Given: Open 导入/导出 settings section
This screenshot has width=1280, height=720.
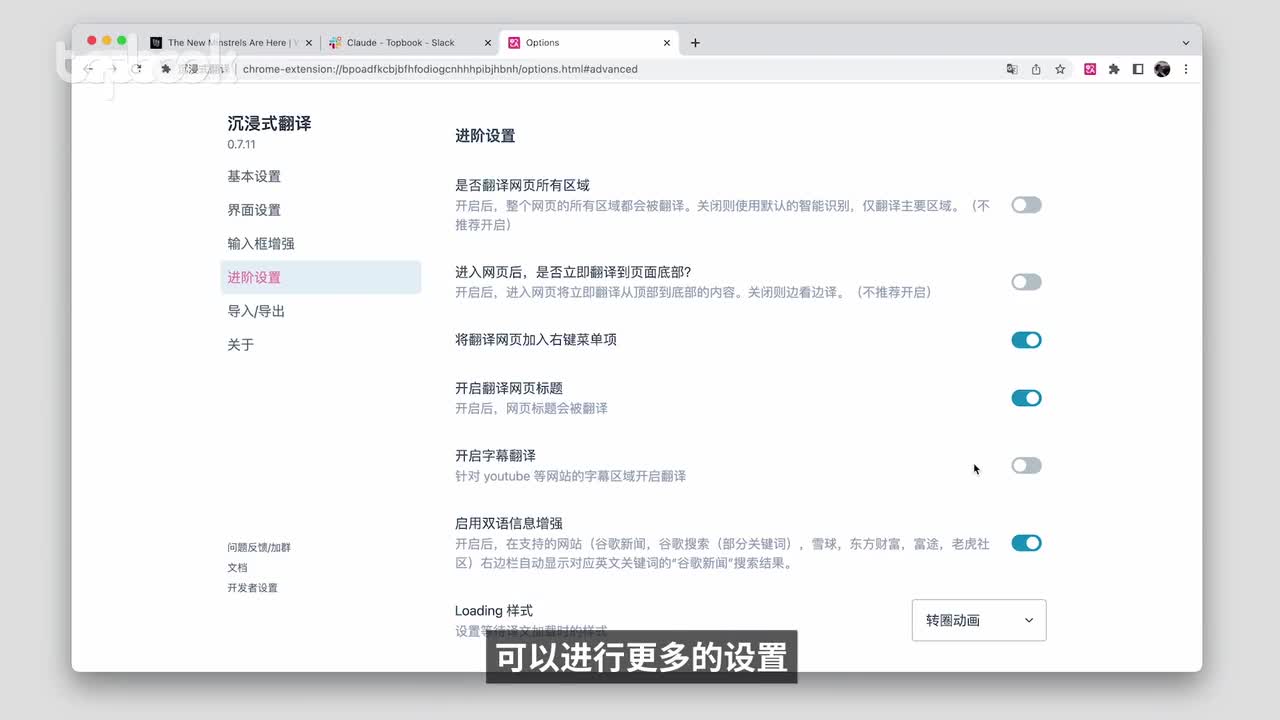Looking at the screenshot, I should pos(256,311).
